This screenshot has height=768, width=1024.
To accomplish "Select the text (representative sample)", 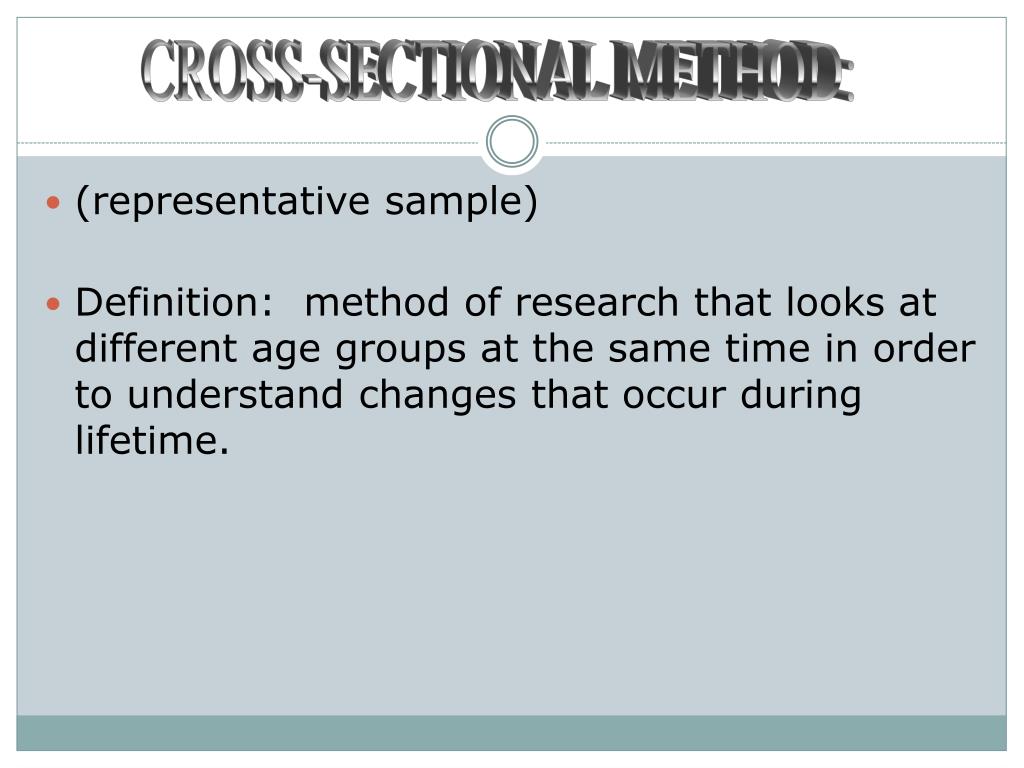I will [306, 201].
